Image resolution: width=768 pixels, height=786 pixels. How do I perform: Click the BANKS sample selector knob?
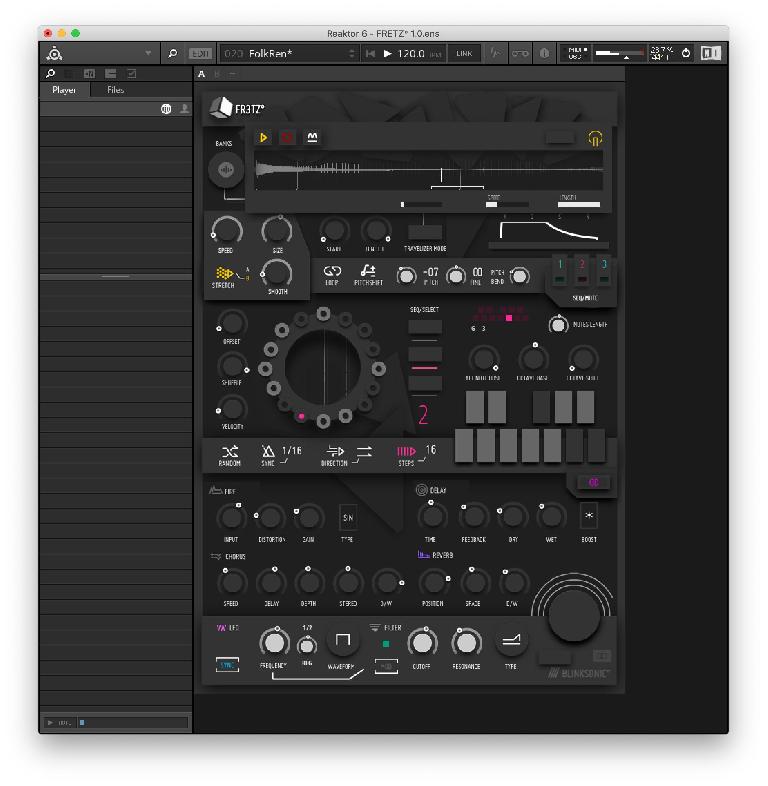(226, 170)
